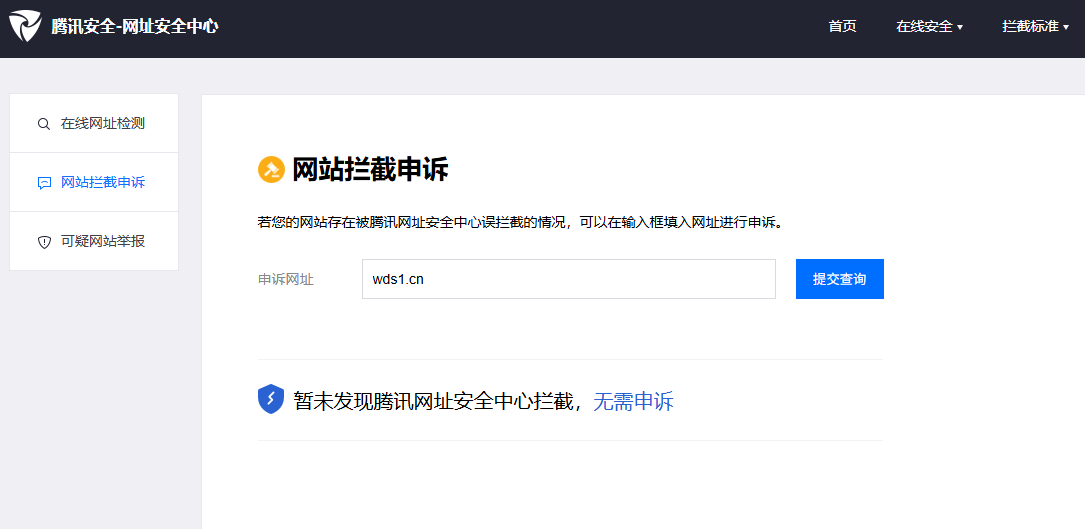
Task: Expand the 在线安全 dropdown menu
Action: (929, 27)
